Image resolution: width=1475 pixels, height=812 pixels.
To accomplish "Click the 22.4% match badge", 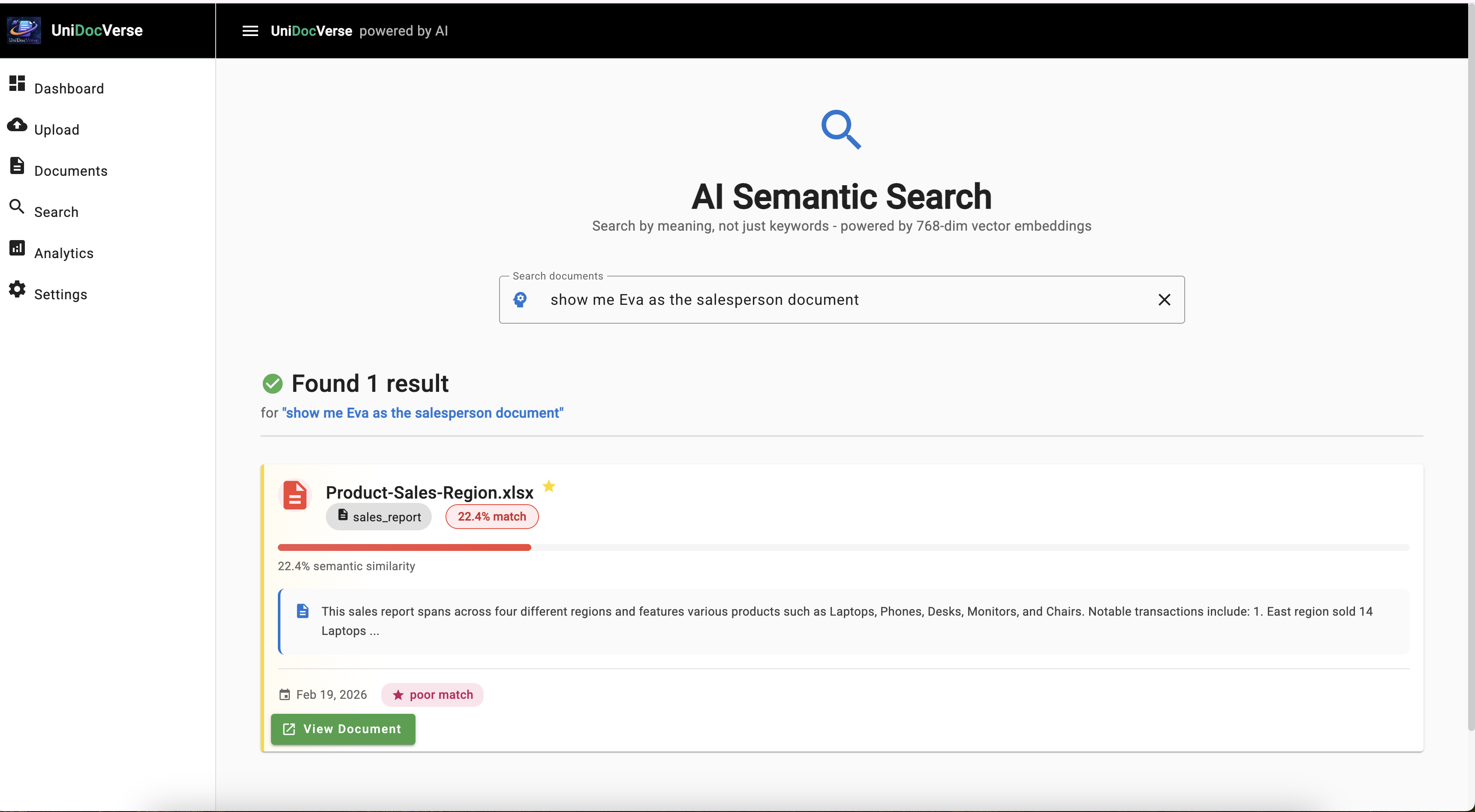I will (x=491, y=517).
